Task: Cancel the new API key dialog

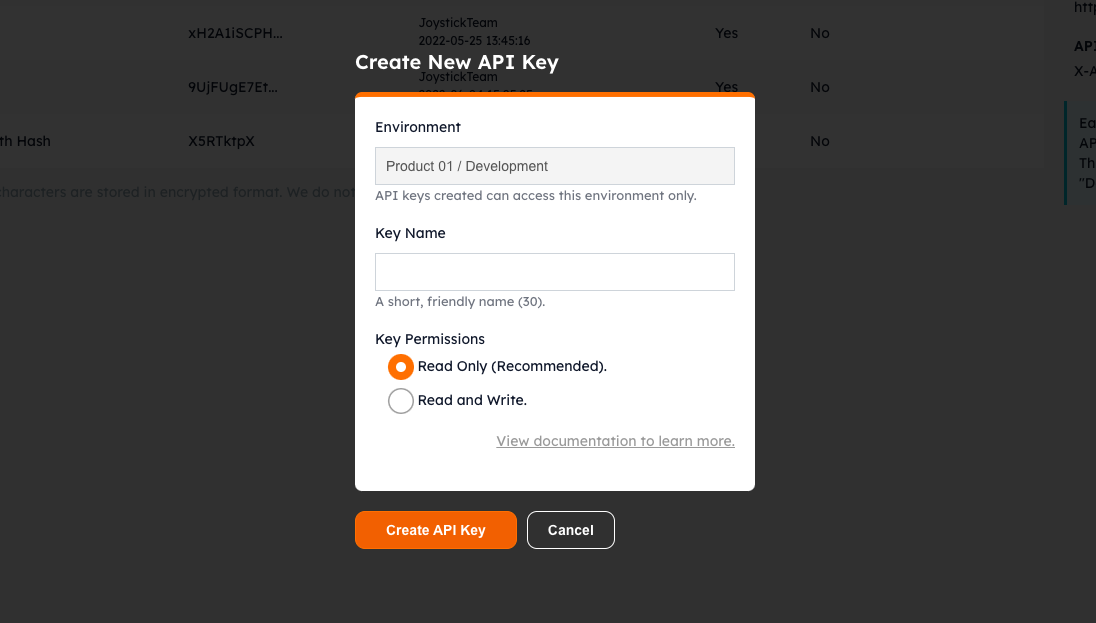Action: tap(570, 530)
